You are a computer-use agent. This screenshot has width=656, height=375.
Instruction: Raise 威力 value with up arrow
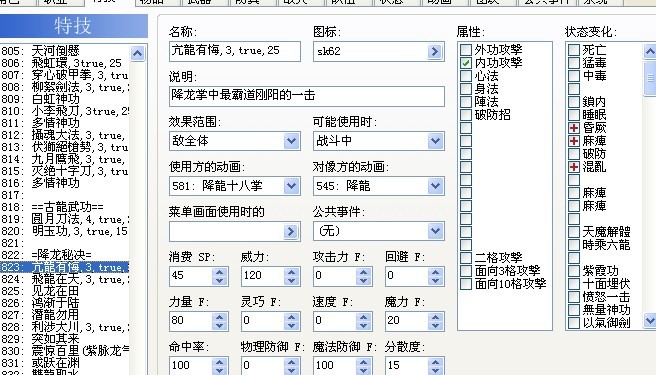pyautogui.click(x=291, y=272)
